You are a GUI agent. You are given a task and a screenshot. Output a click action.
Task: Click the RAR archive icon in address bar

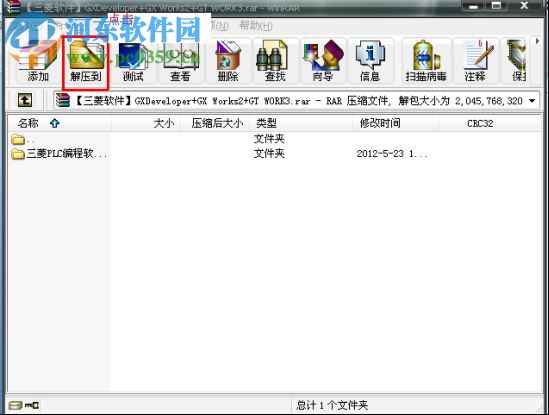[63, 101]
